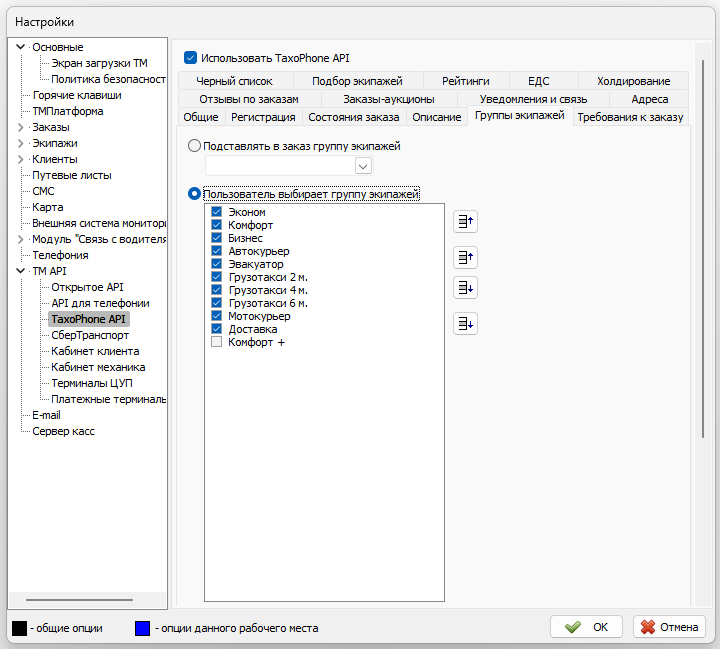Screen dimensions: 720x649
Task: Select 'Подставлять в заказ группу экипажей' radio button
Action: tap(194, 146)
